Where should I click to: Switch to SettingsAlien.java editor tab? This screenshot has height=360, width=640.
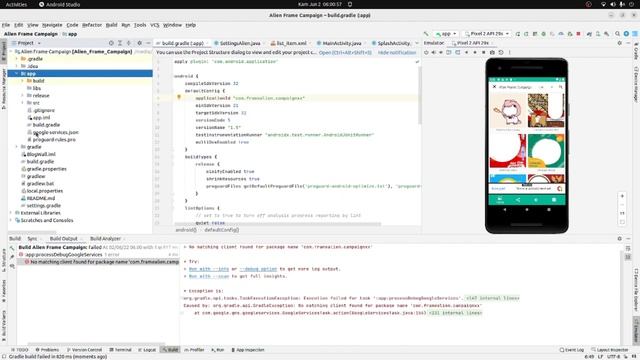tap(240, 43)
